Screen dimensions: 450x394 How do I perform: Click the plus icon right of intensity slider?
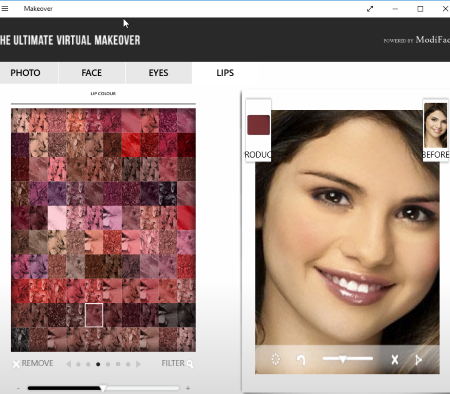(188, 388)
